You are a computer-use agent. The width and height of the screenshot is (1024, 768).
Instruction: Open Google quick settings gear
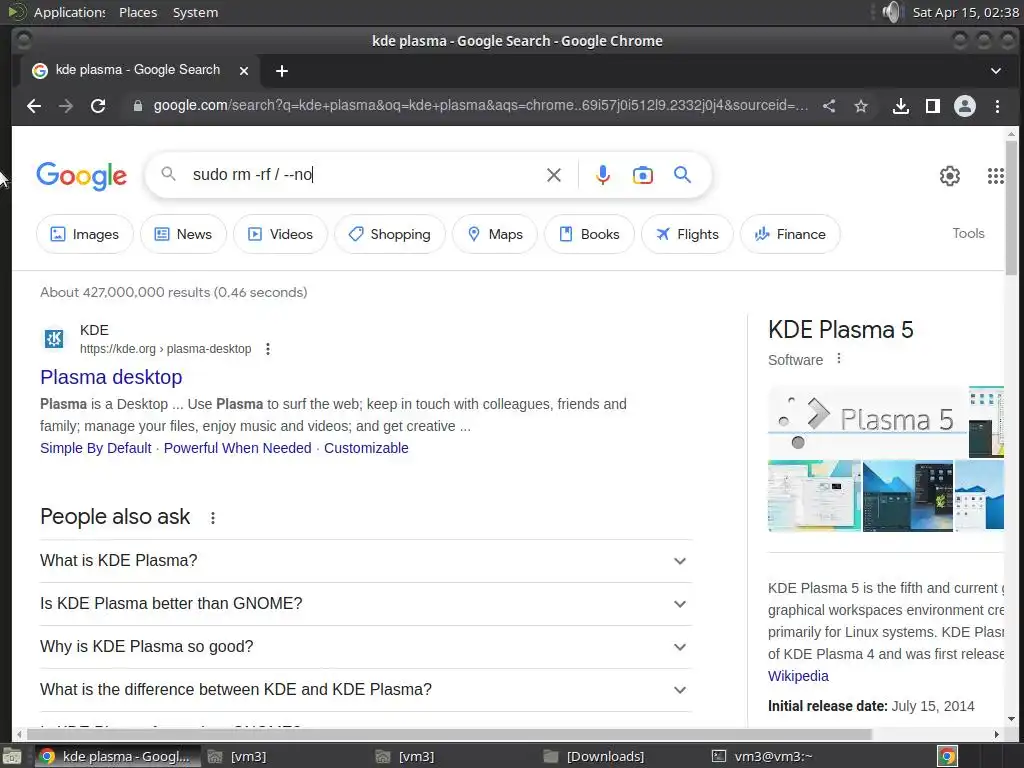tap(950, 176)
